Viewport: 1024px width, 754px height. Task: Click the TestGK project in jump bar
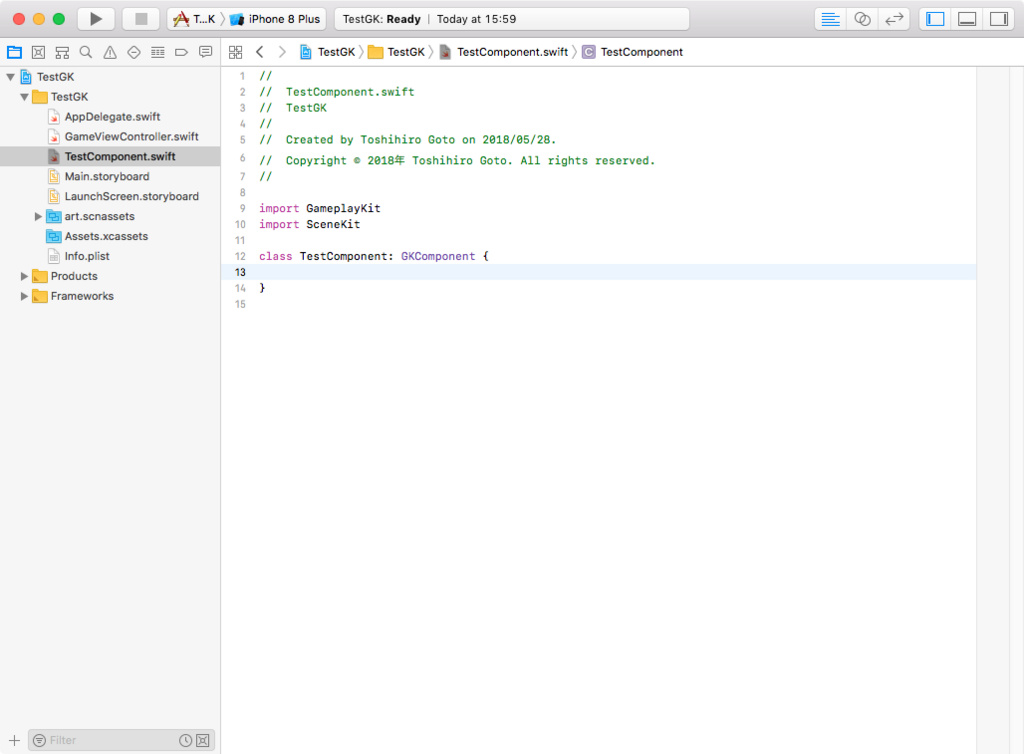(328, 52)
